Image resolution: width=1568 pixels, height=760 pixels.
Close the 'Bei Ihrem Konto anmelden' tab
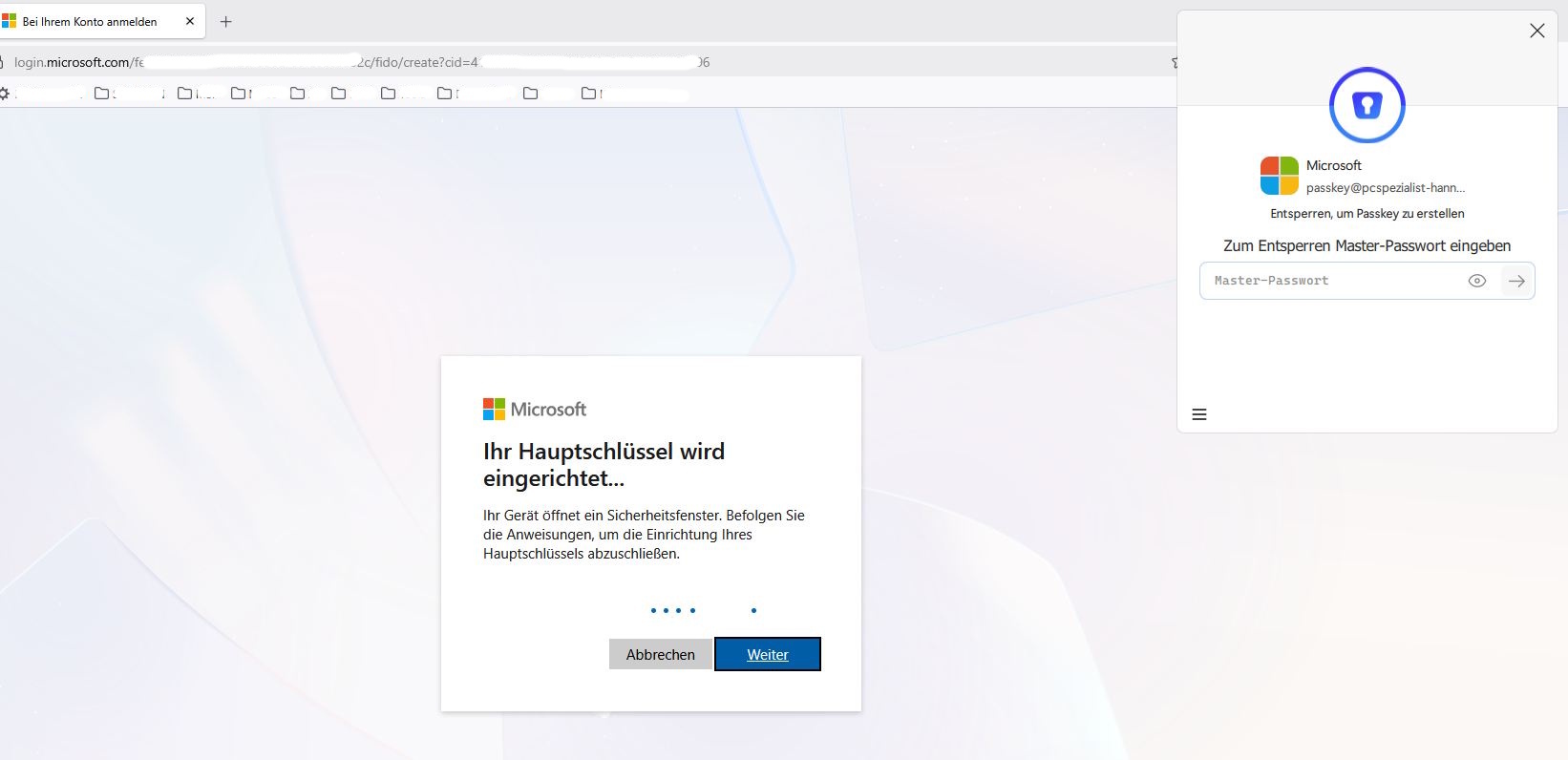pos(190,21)
